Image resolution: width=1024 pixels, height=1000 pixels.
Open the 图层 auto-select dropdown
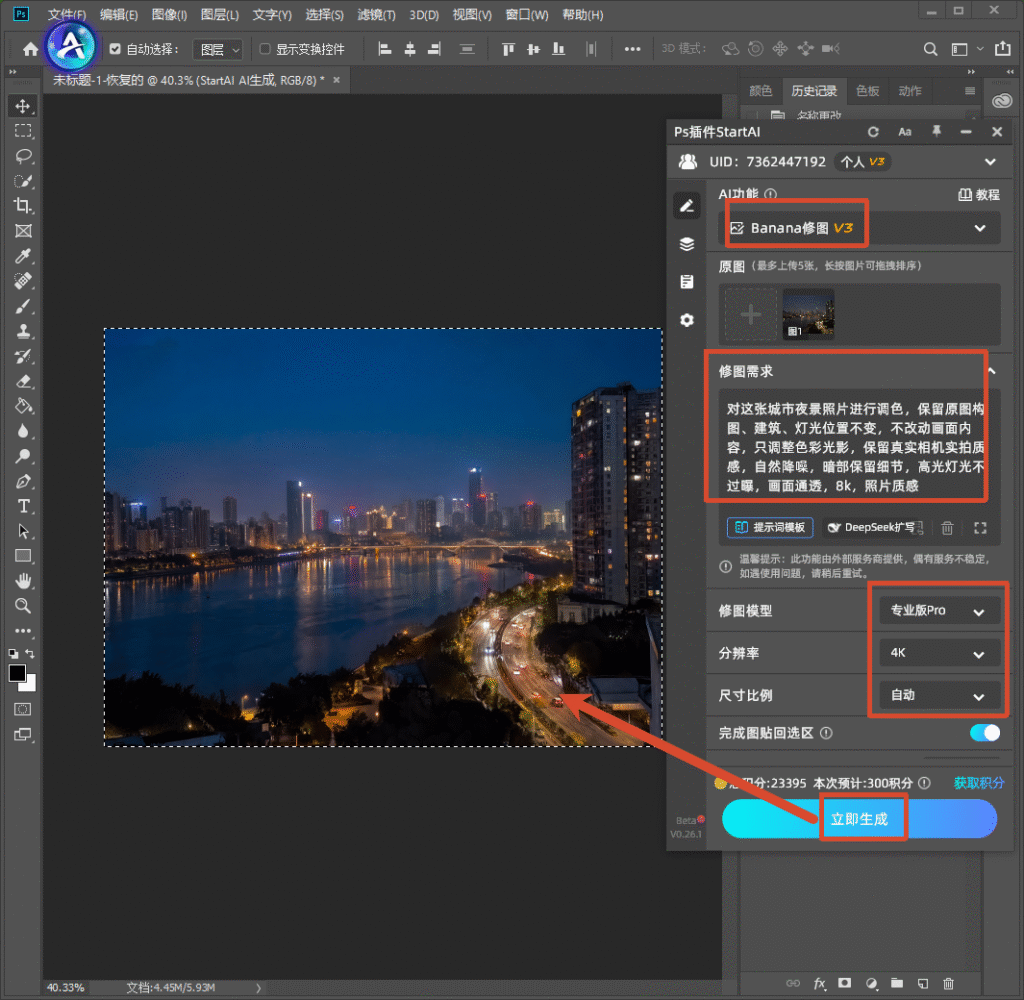point(218,50)
